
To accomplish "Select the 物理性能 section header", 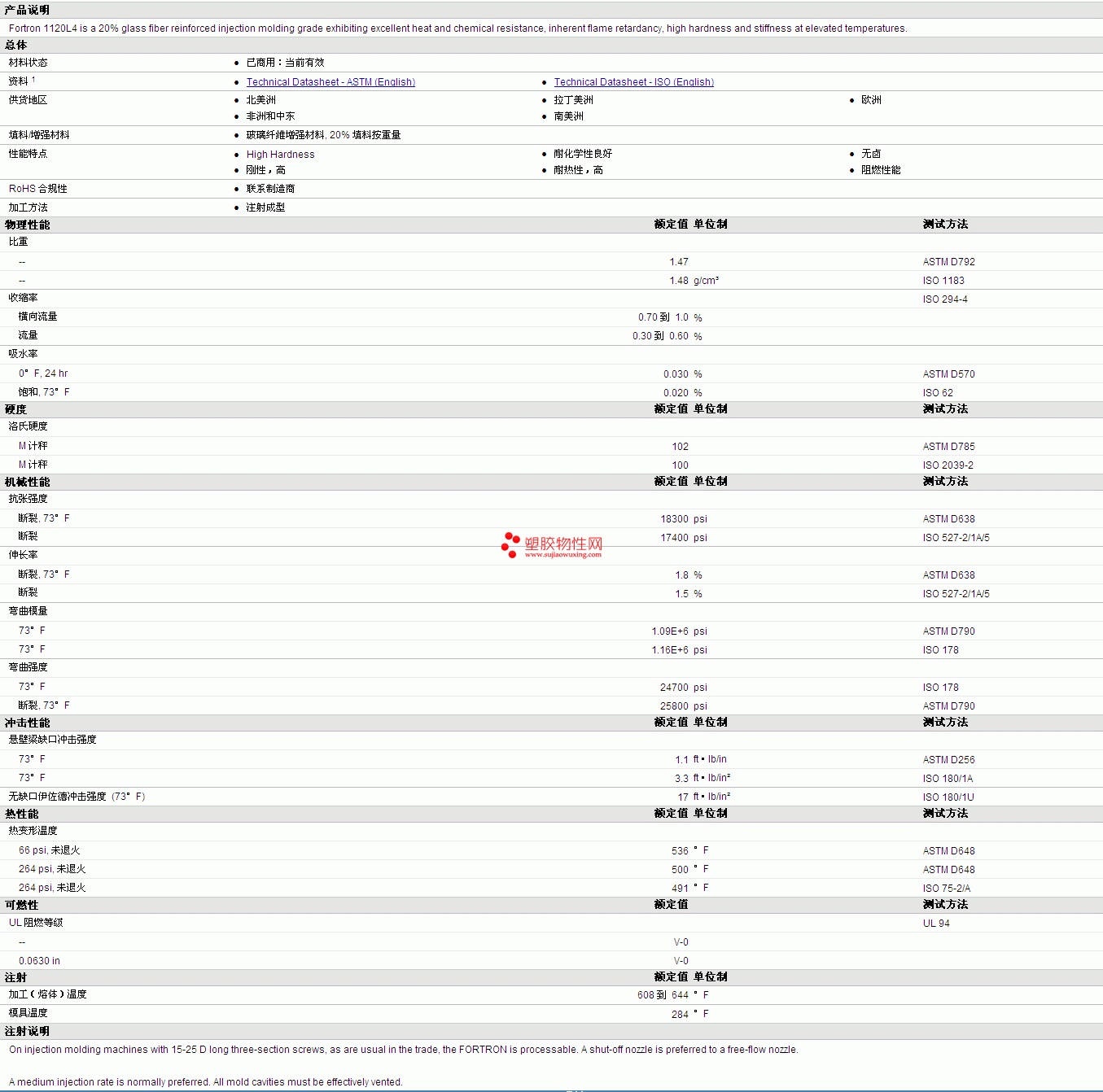I will [27, 225].
